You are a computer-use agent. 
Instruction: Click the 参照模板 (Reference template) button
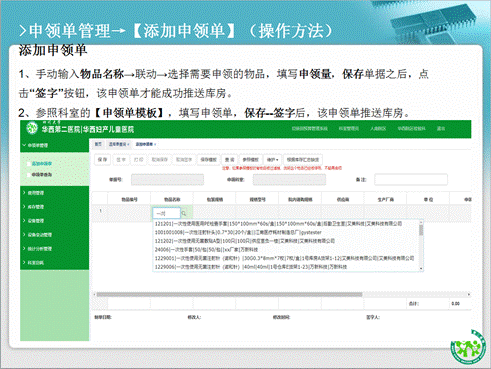coord(250,160)
